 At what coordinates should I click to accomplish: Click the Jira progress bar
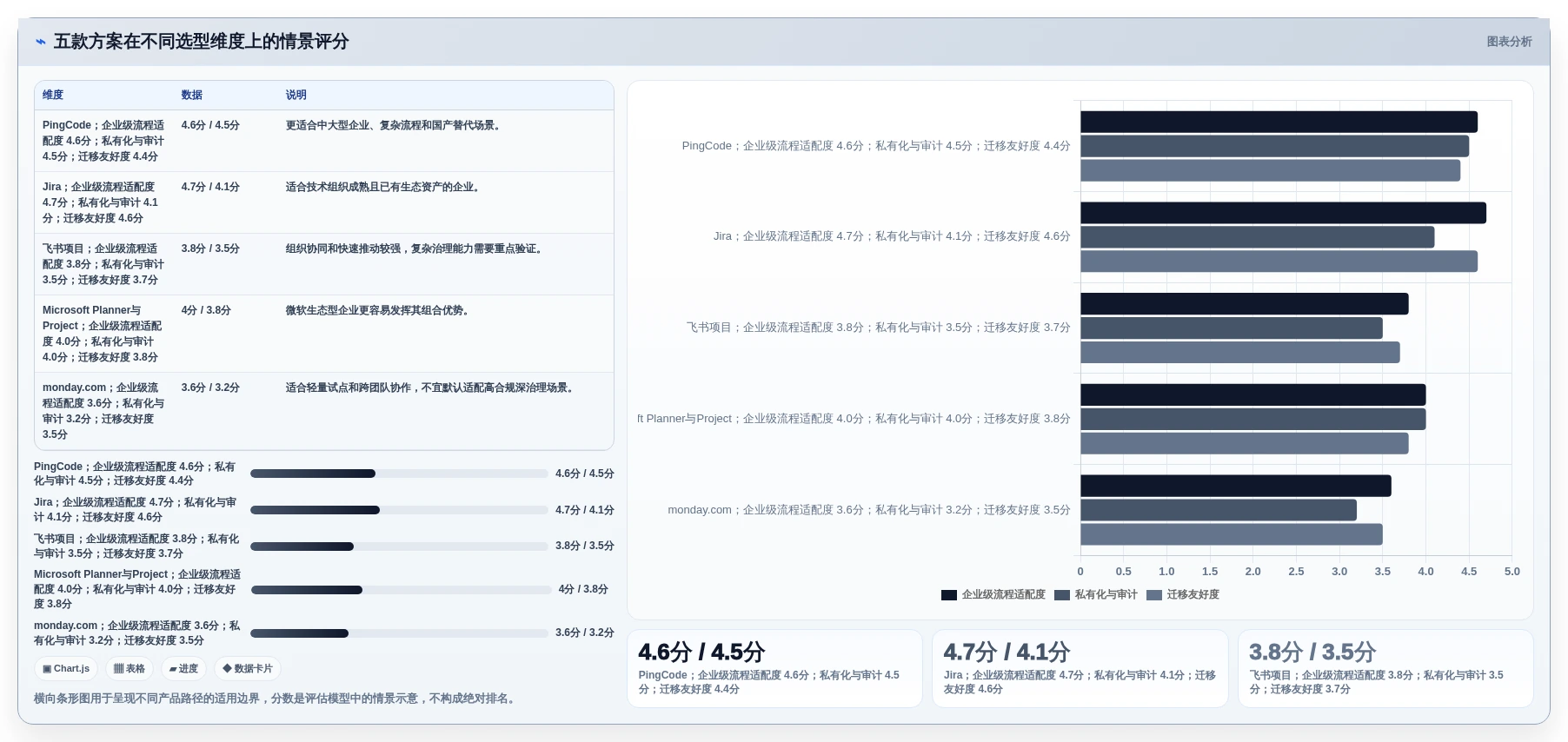pos(399,510)
